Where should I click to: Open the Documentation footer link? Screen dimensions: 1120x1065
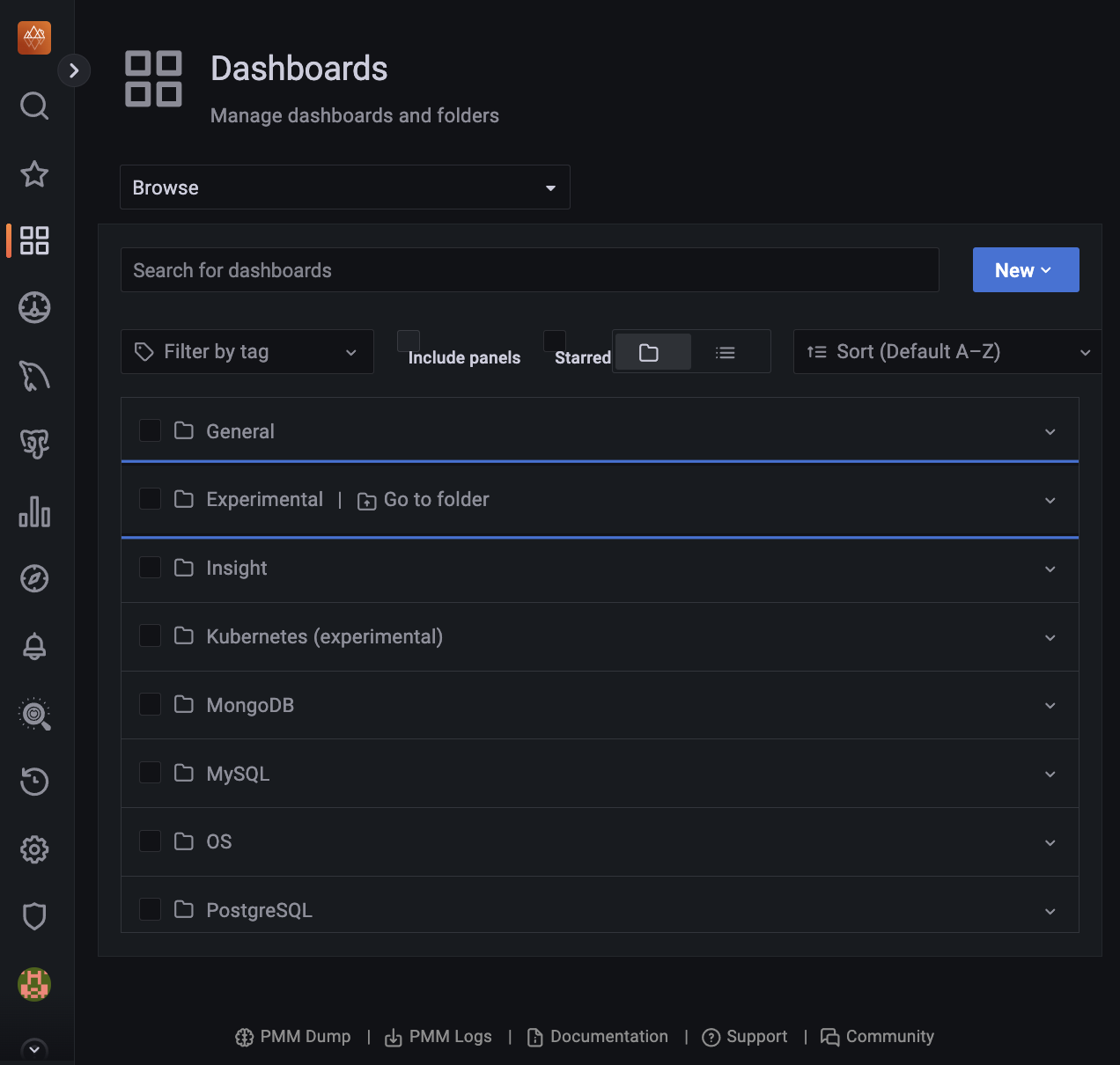pos(598,1037)
